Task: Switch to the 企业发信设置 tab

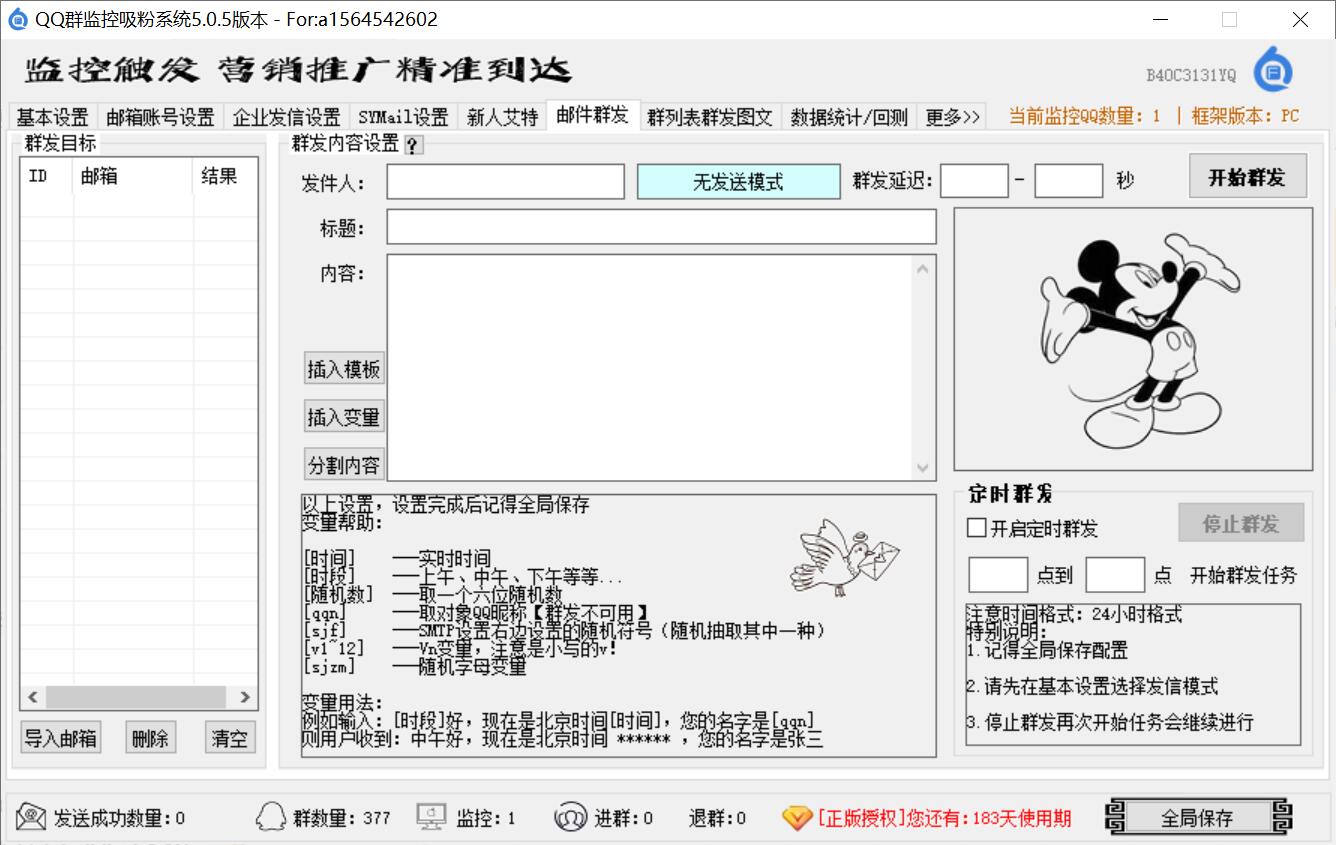Action: pyautogui.click(x=286, y=117)
